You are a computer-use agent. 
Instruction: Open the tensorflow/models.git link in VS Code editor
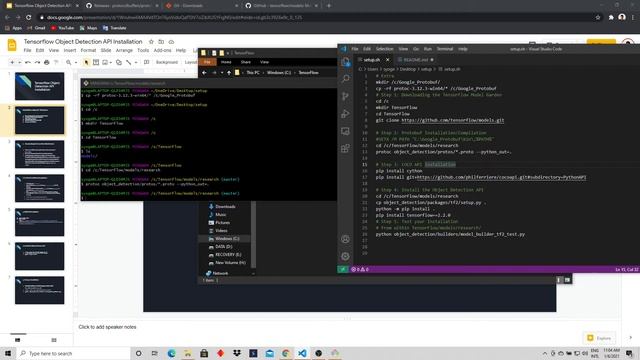tap(453, 120)
